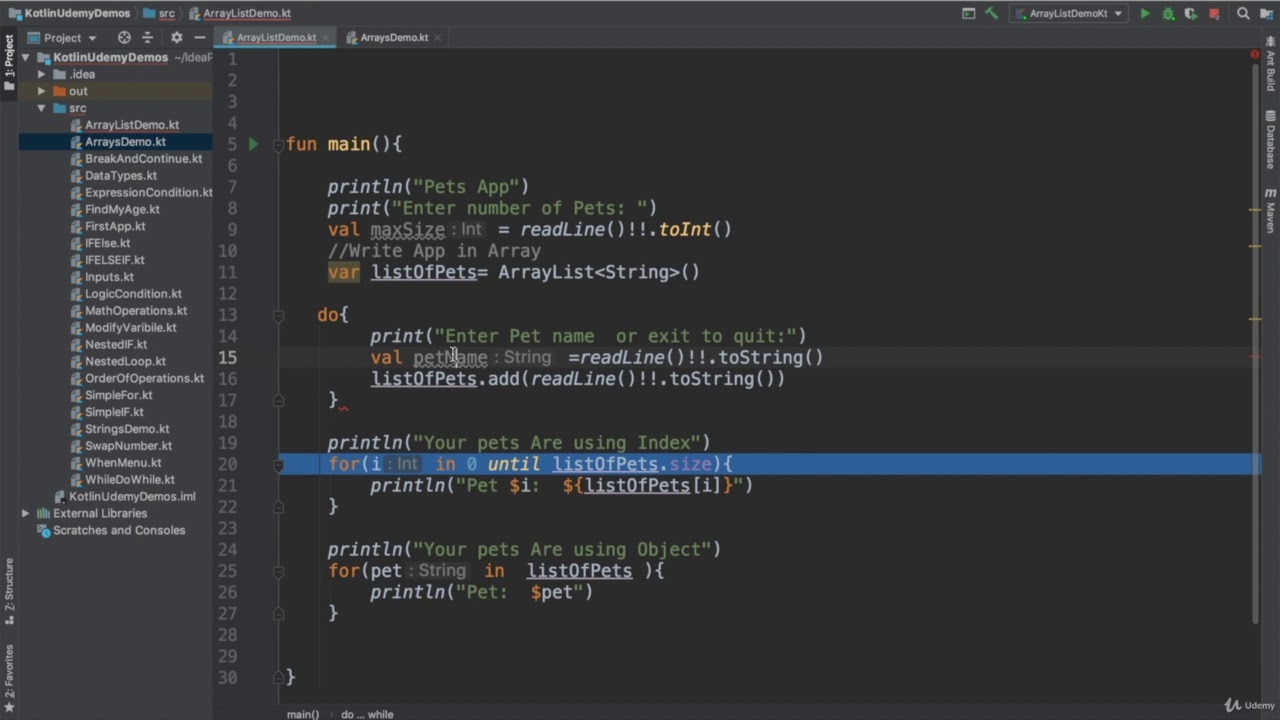Viewport: 1280px width, 720px height.
Task: Expand the External Libraries node
Action: pos(25,514)
